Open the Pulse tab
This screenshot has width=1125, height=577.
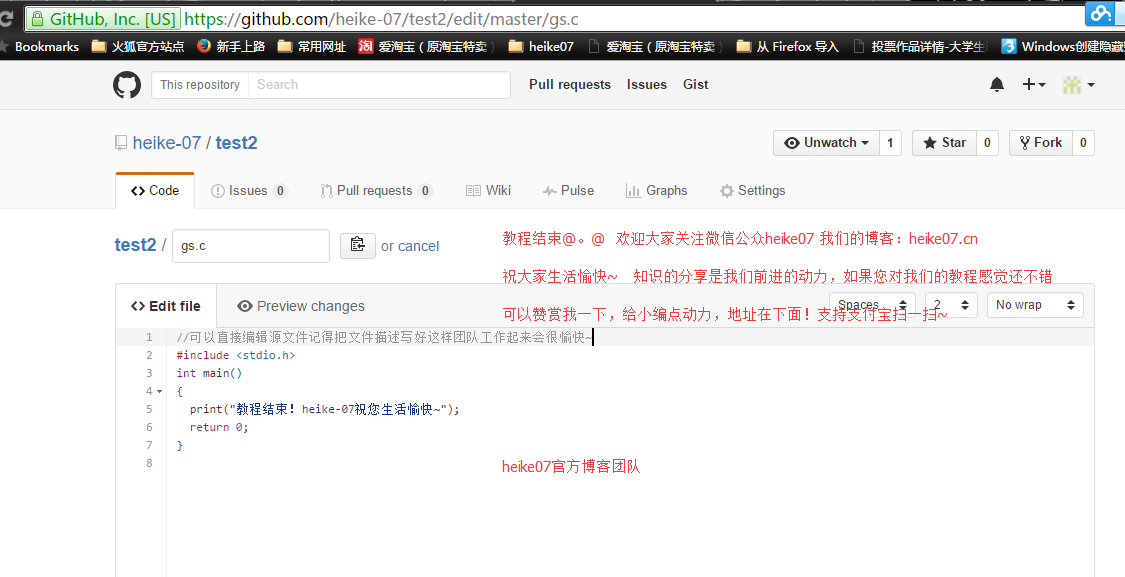pos(568,191)
